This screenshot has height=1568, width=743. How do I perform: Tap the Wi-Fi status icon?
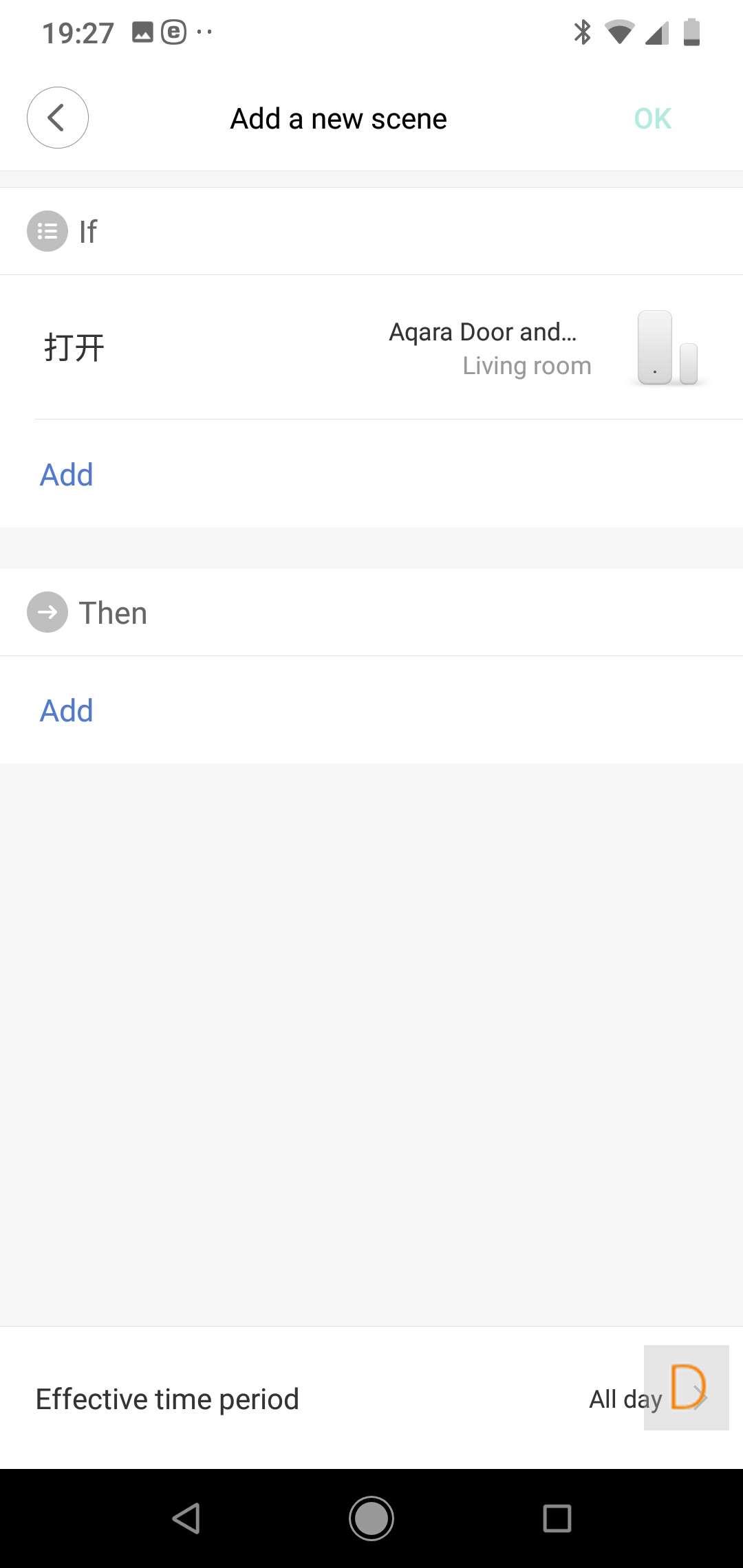tap(619, 32)
